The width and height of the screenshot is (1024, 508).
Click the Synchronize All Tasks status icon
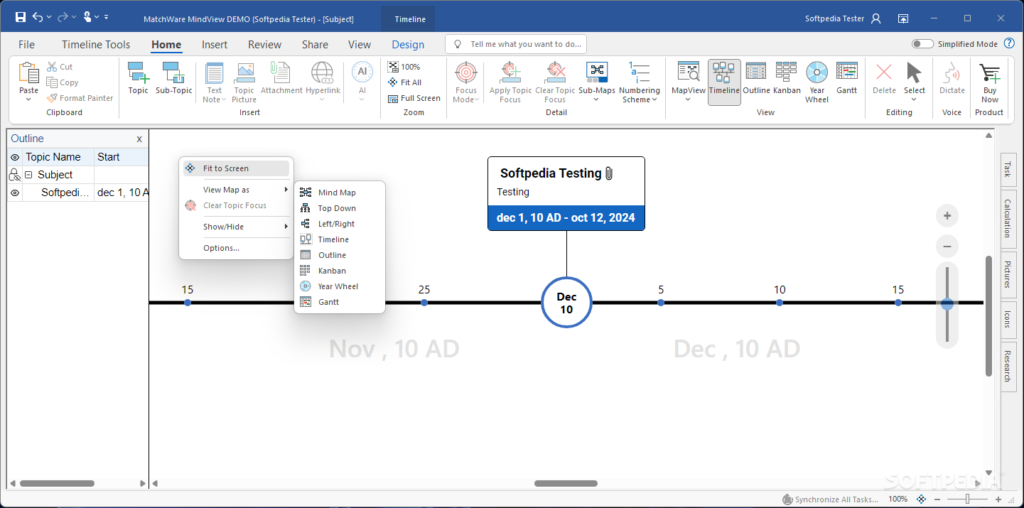pos(788,500)
